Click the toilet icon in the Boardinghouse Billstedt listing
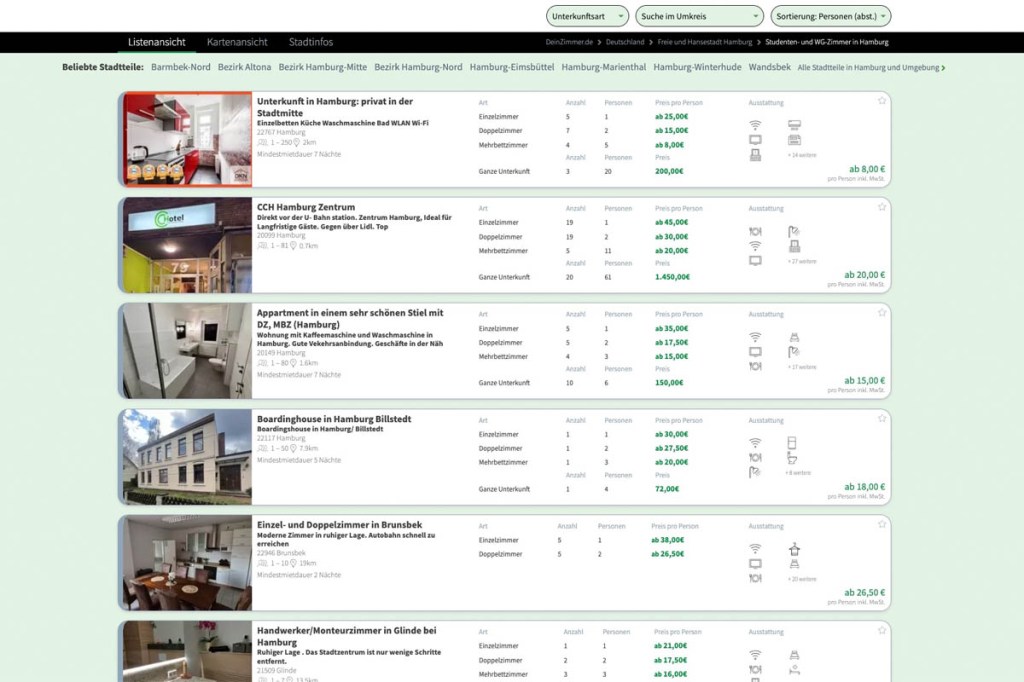The image size is (1024, 682). click(x=792, y=457)
